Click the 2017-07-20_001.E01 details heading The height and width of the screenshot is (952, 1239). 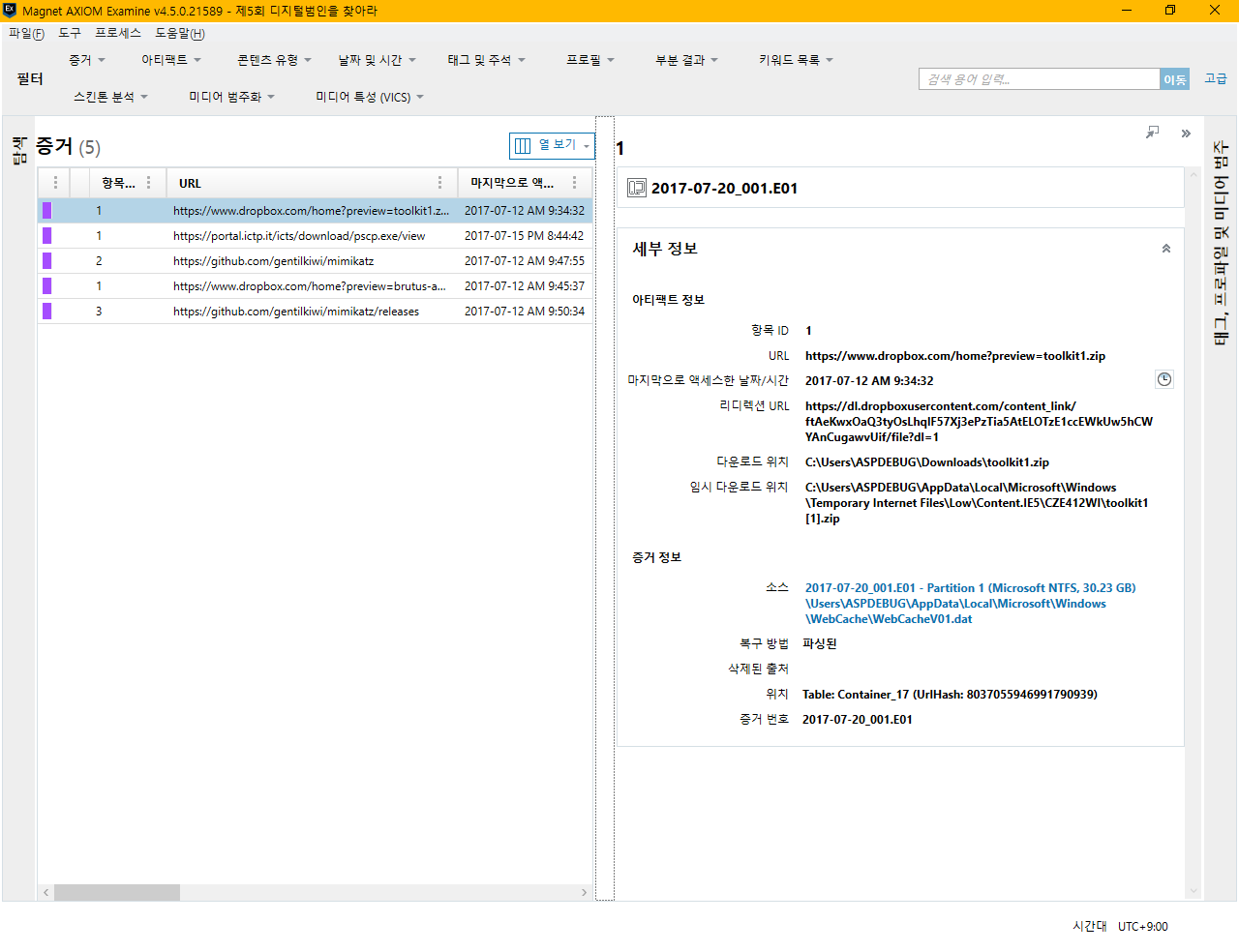[724, 188]
